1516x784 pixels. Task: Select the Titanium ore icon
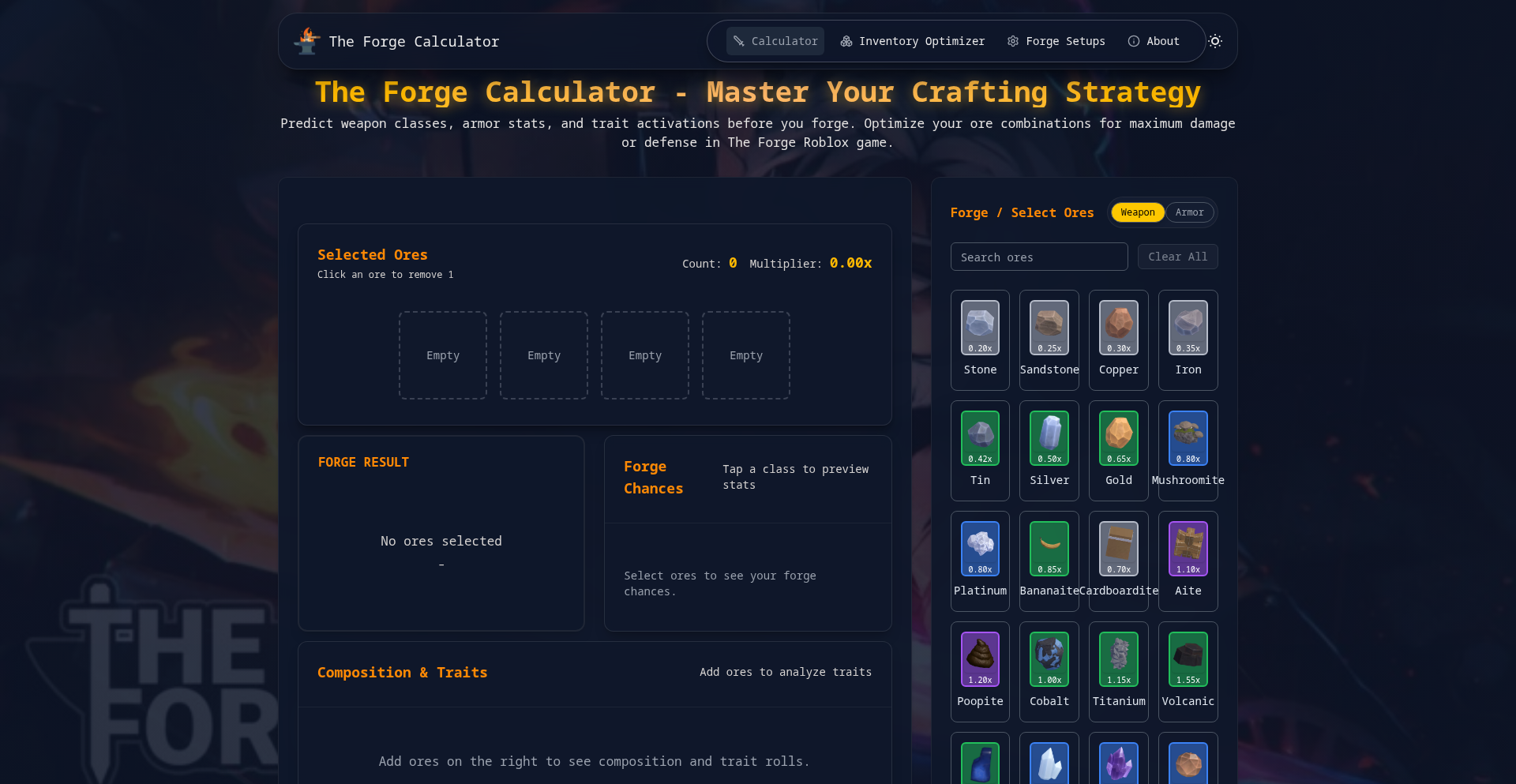(x=1118, y=659)
